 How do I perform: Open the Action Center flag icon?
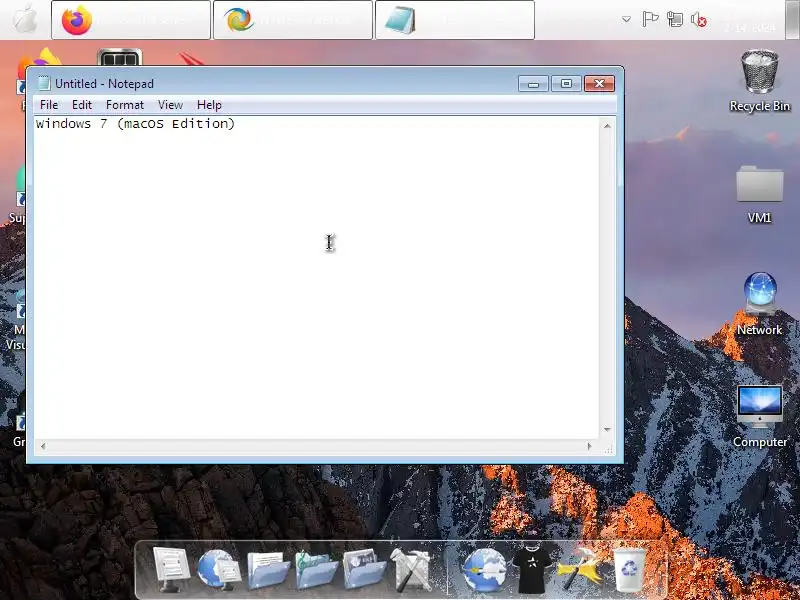tap(649, 19)
